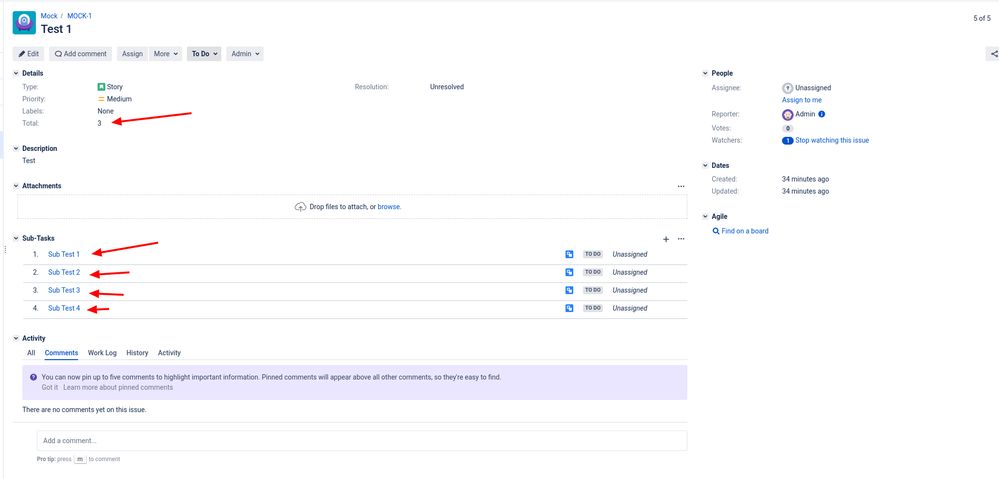The width and height of the screenshot is (999, 479).
Task: Collapse the Agile section
Action: pos(705,217)
